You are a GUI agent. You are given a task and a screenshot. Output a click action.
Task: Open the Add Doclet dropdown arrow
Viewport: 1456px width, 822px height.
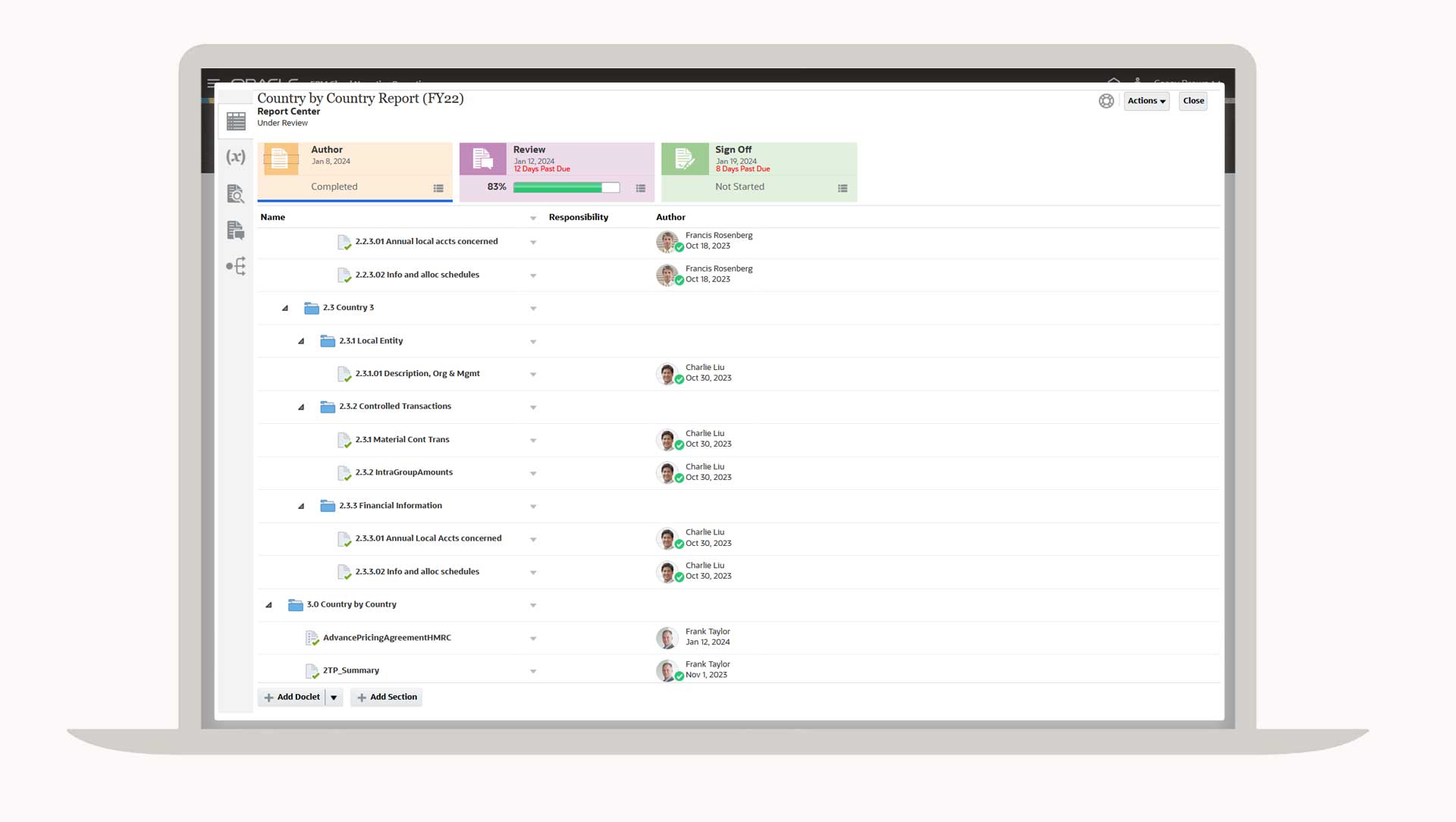coord(334,698)
